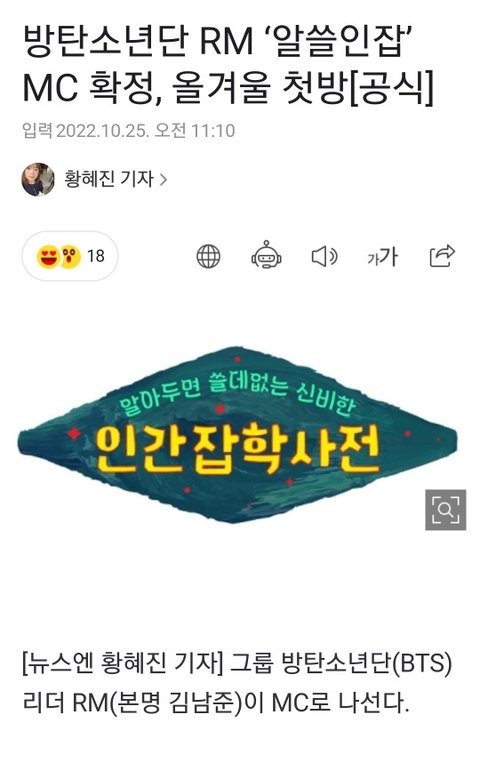Tap the surprised face reaction emoji
The image size is (480, 763).
[x=70, y=256]
